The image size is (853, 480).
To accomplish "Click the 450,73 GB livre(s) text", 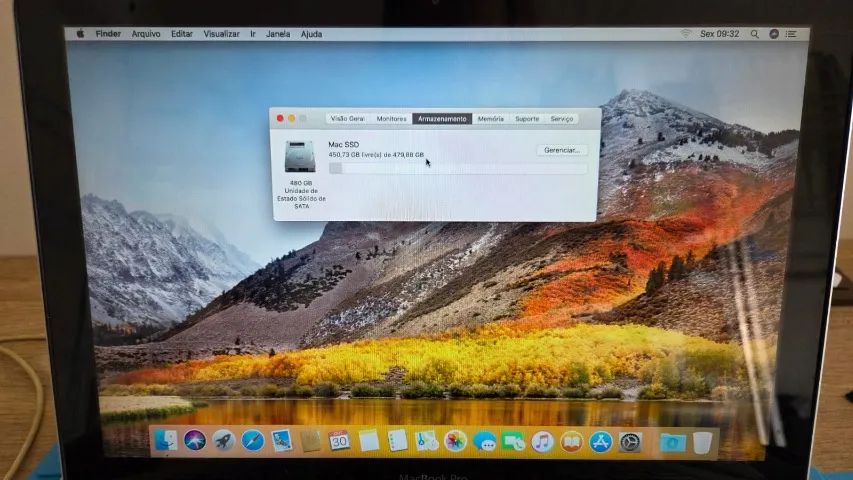I will (376, 155).
